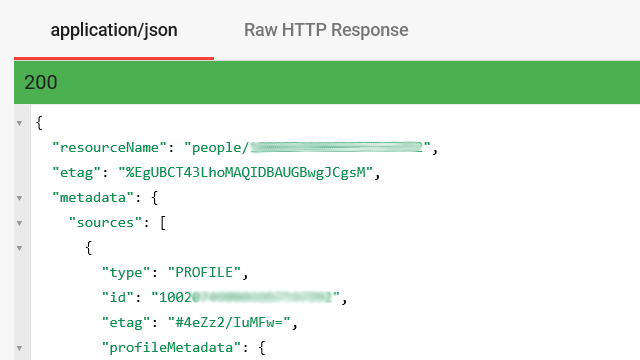Click the "%EgUBCT43LhoMAQIDBAUGBwgJCgsM" etag value

coord(245,173)
